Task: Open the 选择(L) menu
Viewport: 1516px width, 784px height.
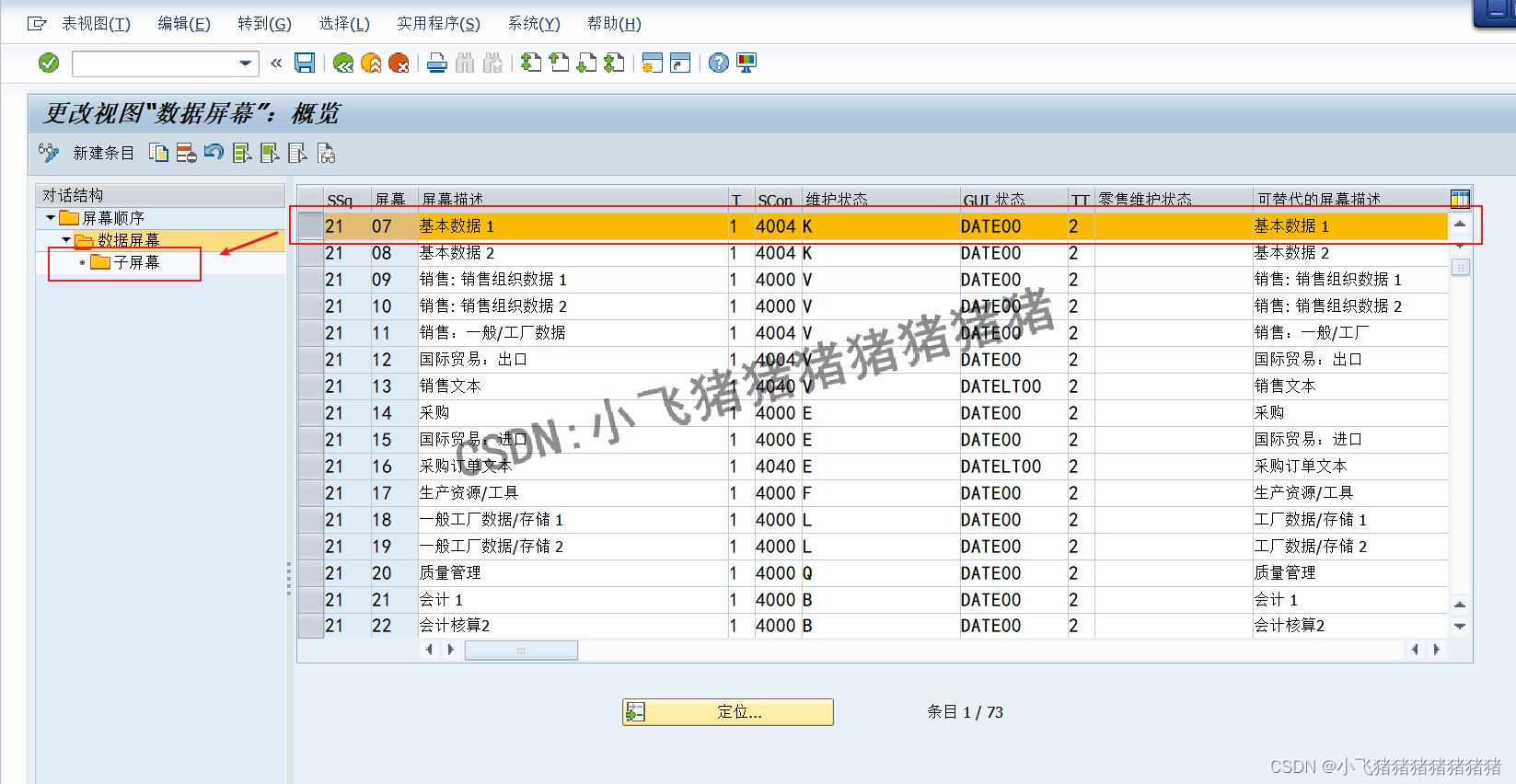Action: (x=344, y=23)
